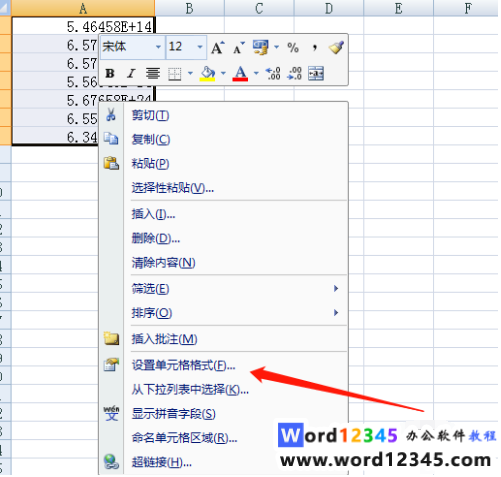Open the font name dropdown 宋体
The height and width of the screenshot is (477, 501).
(x=159, y=47)
